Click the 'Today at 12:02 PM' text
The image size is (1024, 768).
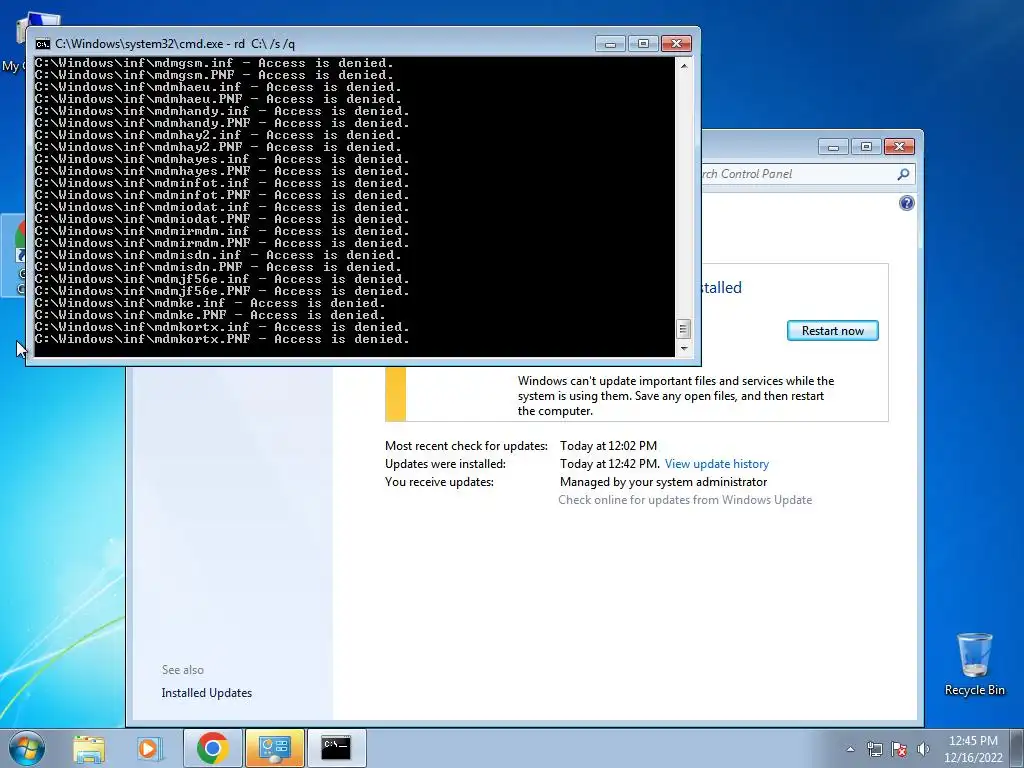coord(608,446)
